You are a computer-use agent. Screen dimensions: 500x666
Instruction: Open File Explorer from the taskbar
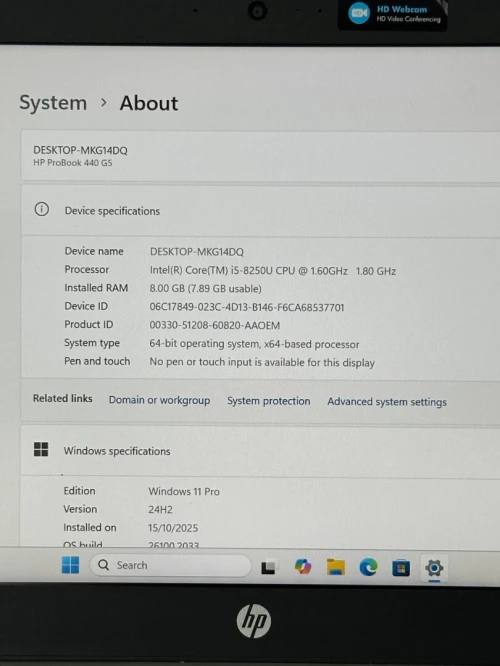click(x=336, y=567)
